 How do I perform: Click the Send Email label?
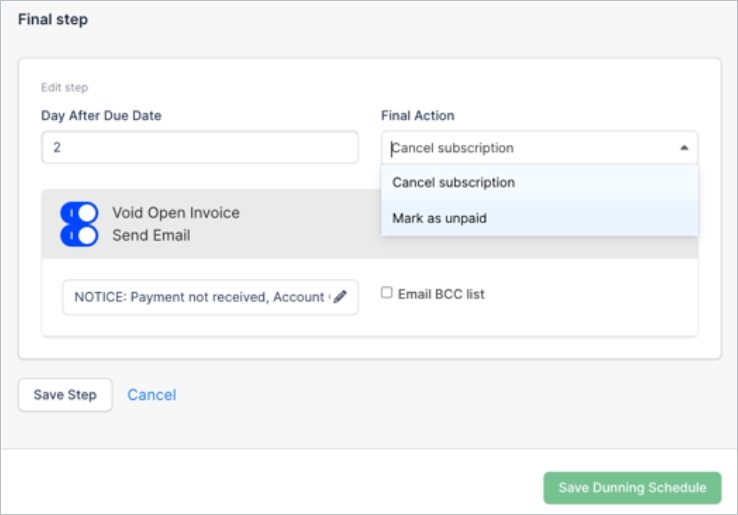pos(151,235)
